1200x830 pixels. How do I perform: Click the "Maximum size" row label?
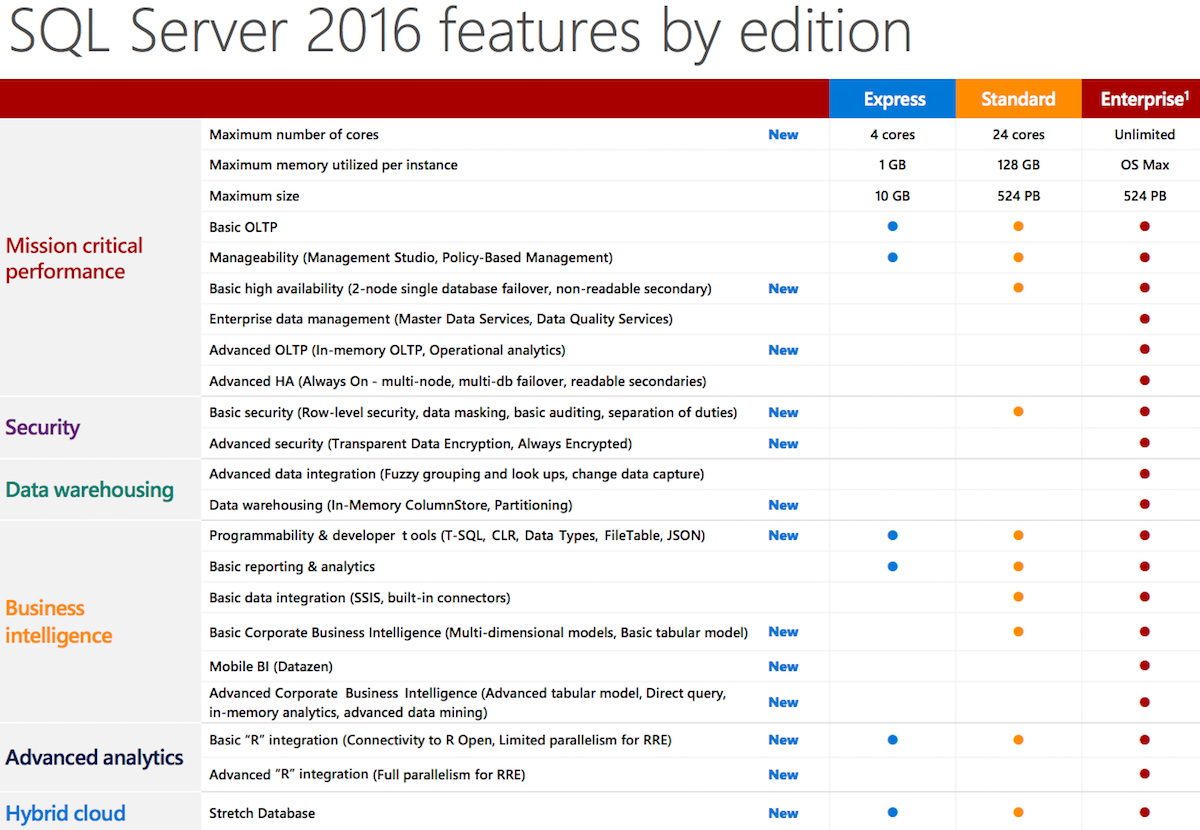click(x=254, y=196)
